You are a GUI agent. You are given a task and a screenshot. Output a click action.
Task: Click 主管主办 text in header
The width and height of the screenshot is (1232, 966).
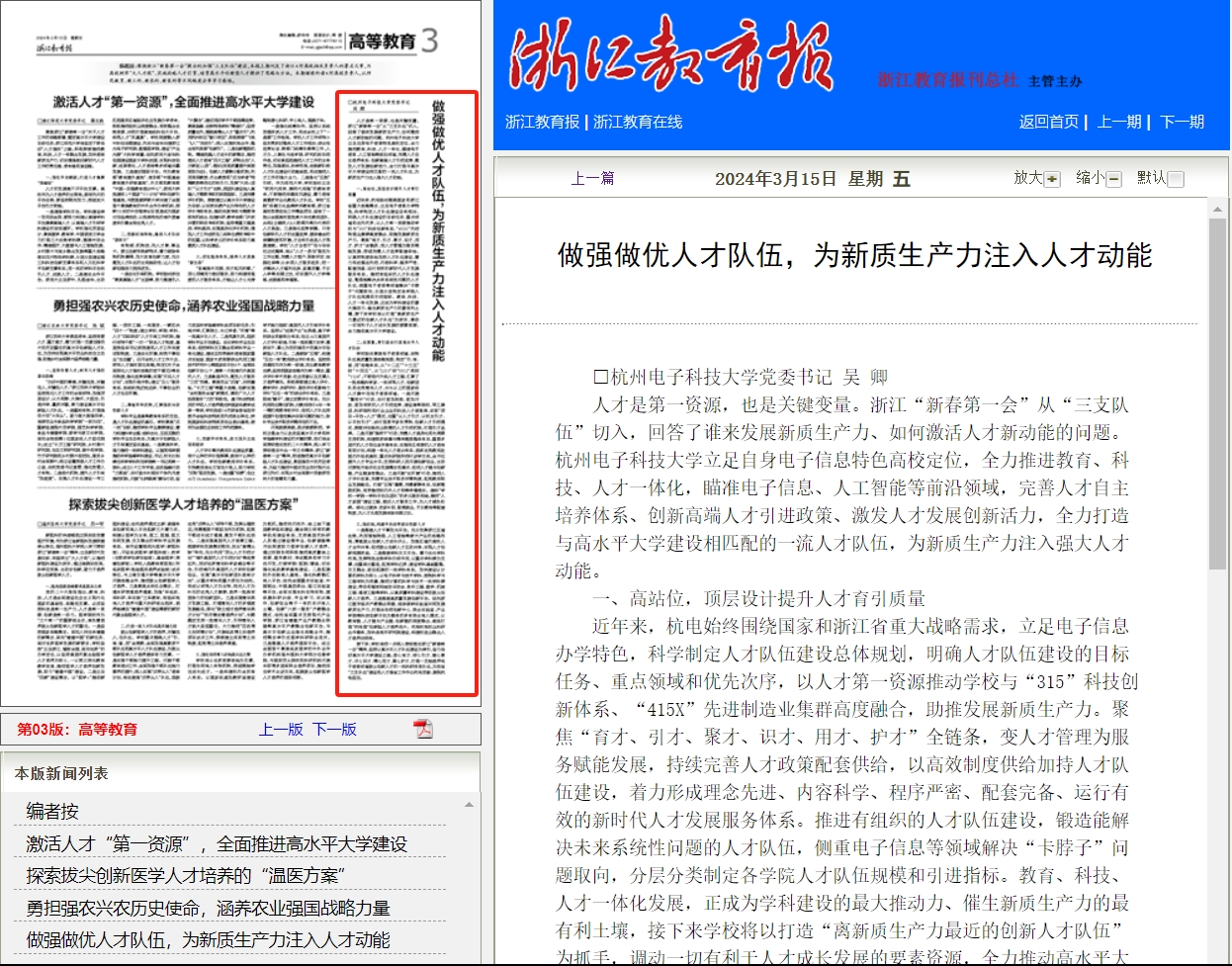tap(1055, 81)
